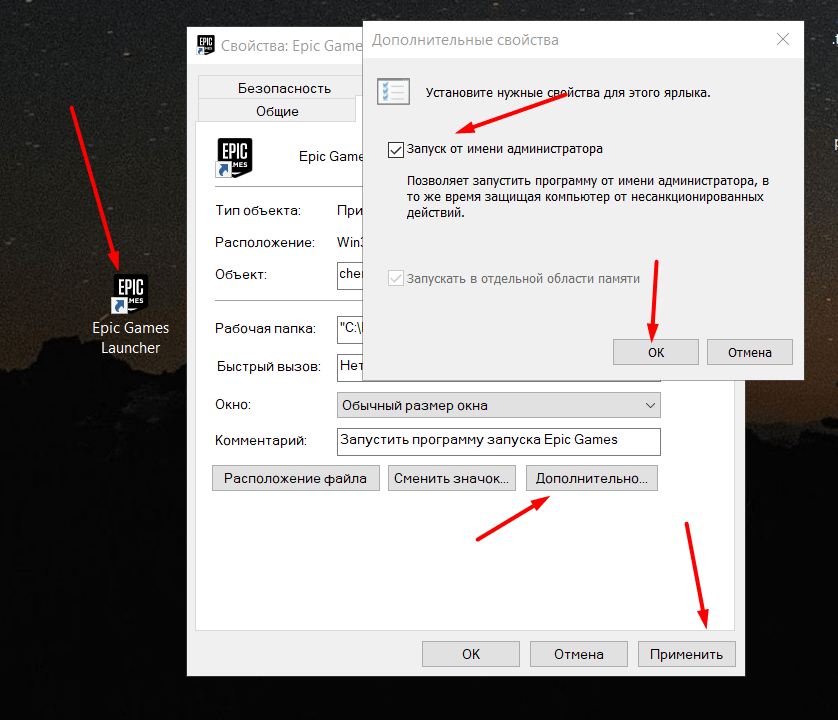Click the checklist icon in the Advanced Properties dialog
Viewport: 838px width, 720px height.
click(392, 92)
